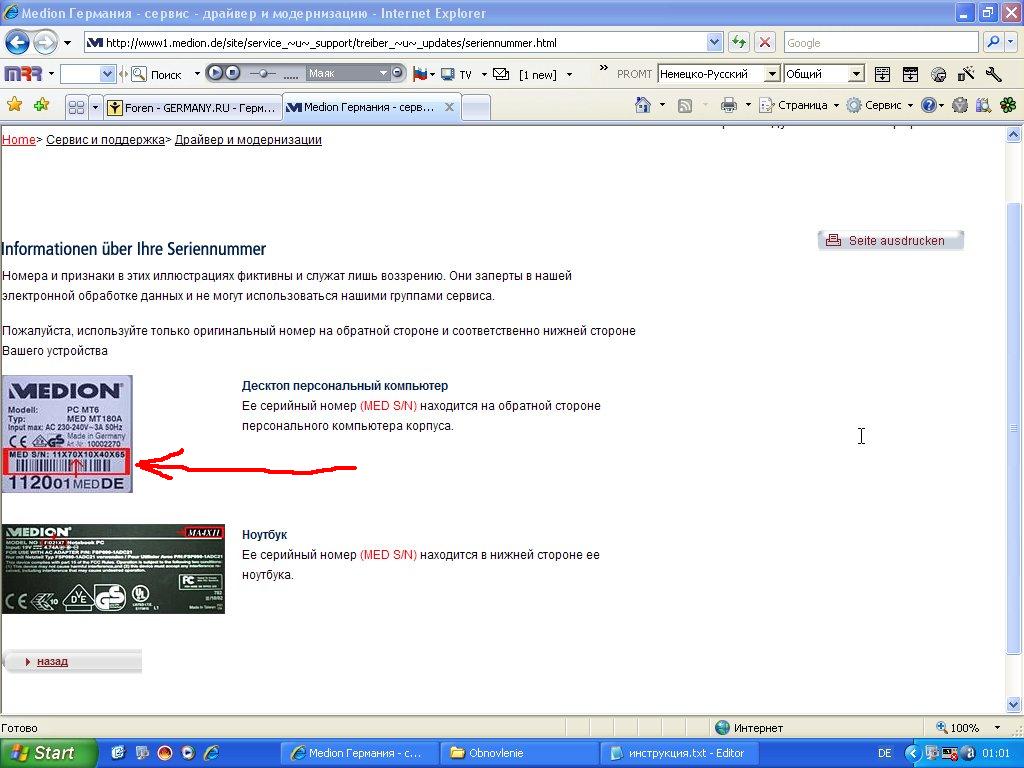This screenshot has width=1024, height=768.
Task: Switch to Obnovlenie folder in taskbar
Action: pyautogui.click(x=519, y=753)
